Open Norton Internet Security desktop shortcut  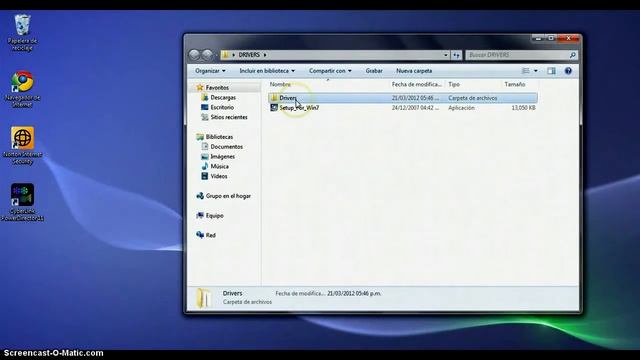coord(22,146)
